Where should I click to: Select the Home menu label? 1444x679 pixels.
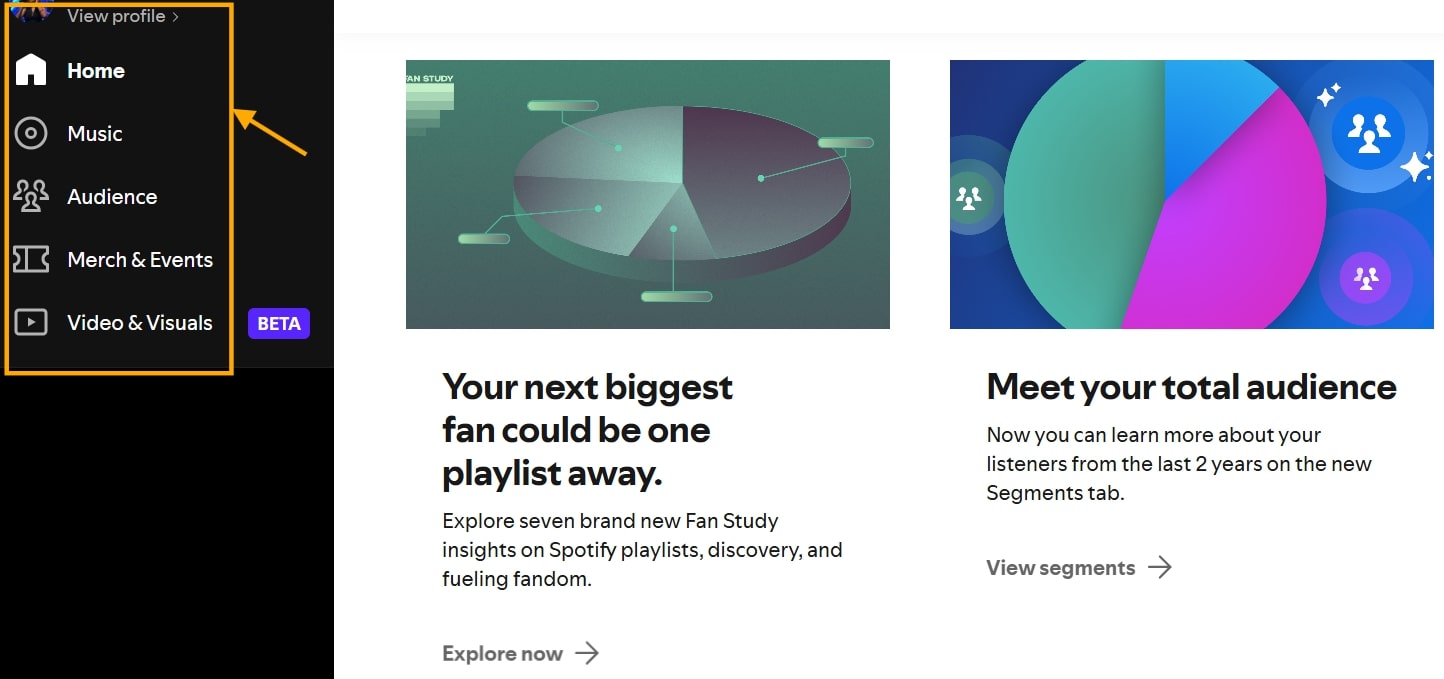click(96, 71)
